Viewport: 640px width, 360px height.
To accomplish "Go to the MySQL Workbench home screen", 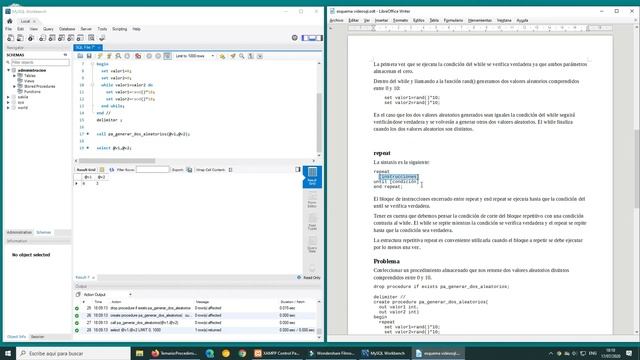I will click(x=10, y=21).
